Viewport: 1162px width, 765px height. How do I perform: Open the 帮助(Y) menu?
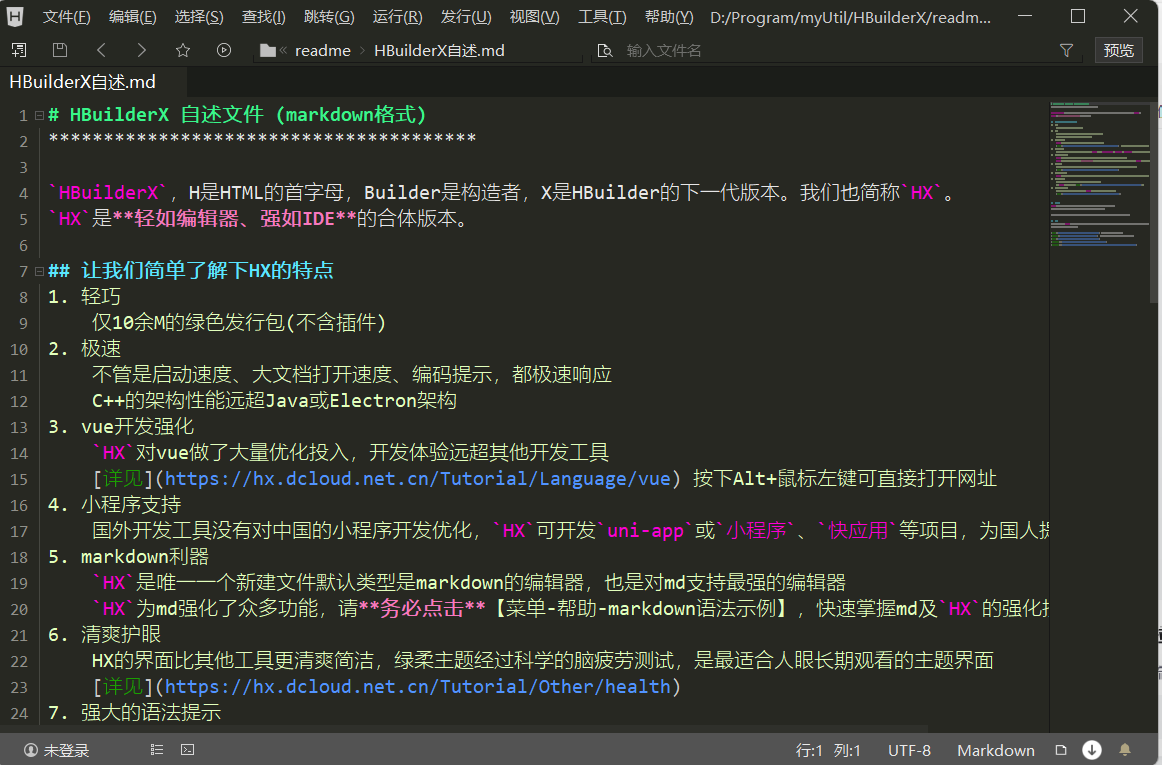tap(669, 16)
